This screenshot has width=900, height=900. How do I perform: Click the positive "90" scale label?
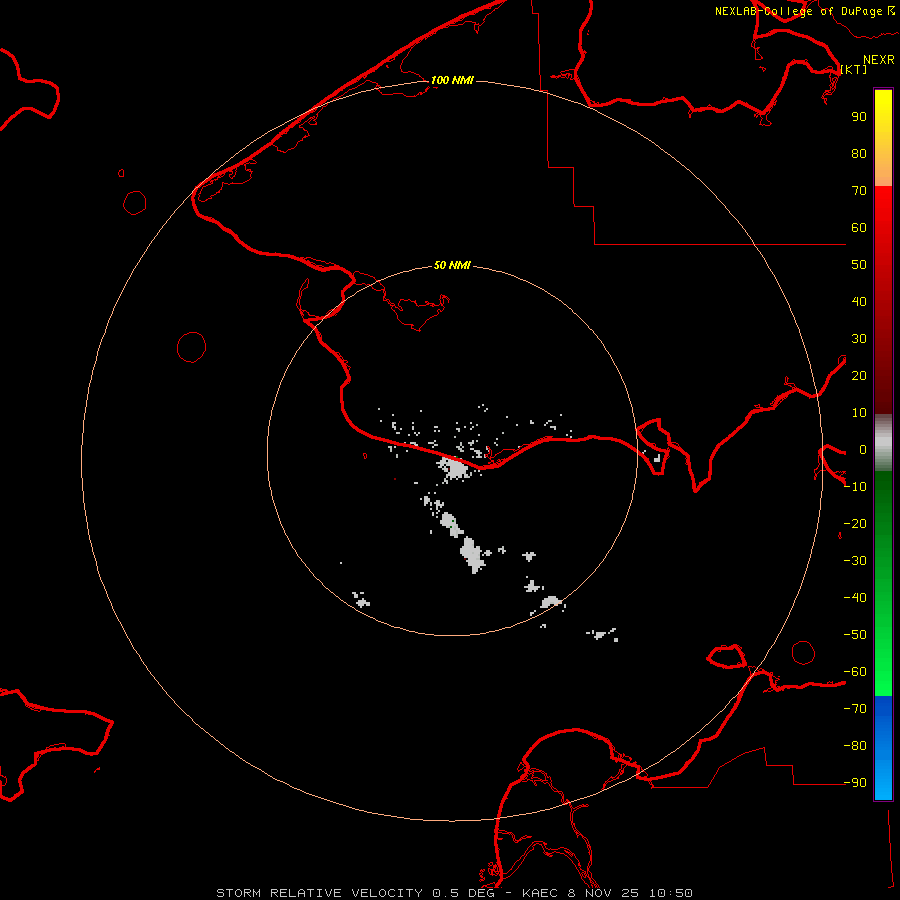(x=859, y=117)
